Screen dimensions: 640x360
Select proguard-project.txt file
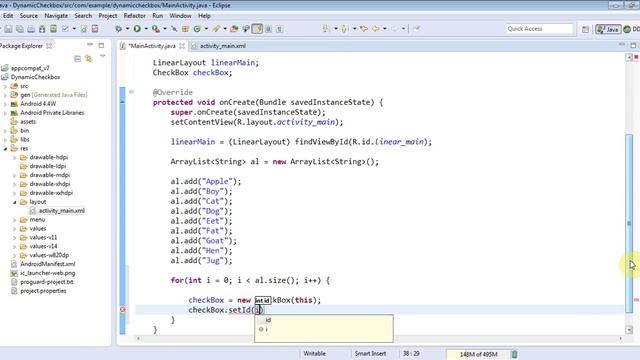[47, 282]
